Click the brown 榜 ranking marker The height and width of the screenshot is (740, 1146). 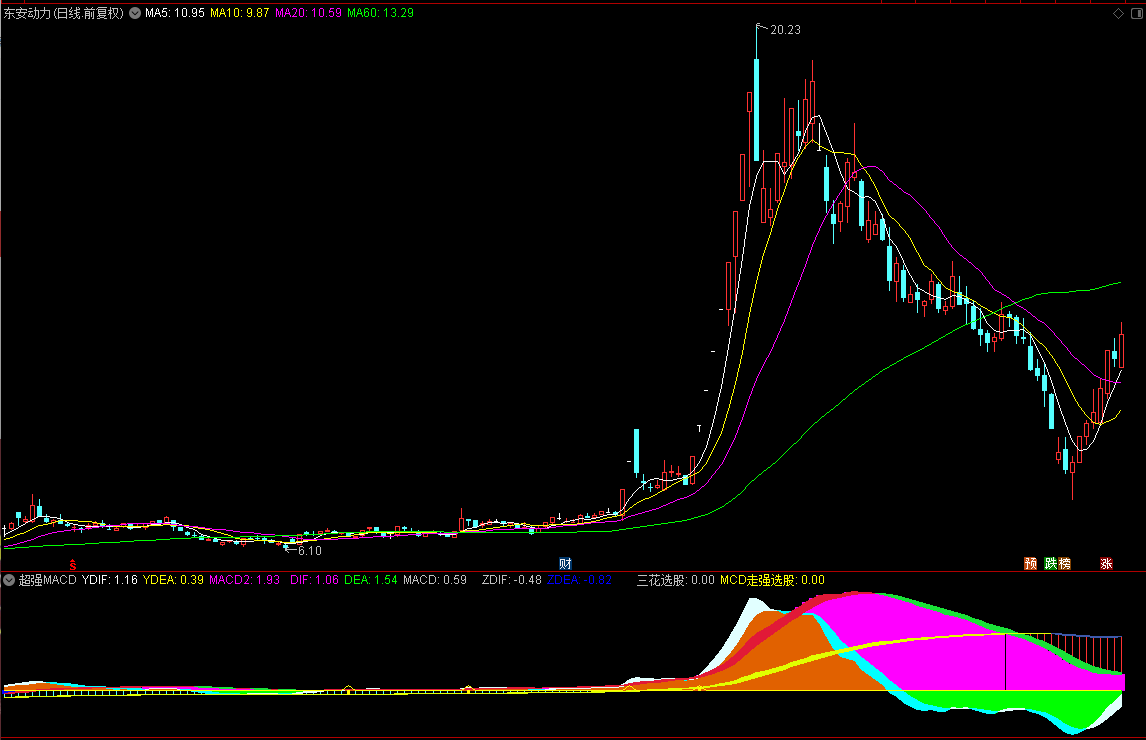tap(1064, 564)
